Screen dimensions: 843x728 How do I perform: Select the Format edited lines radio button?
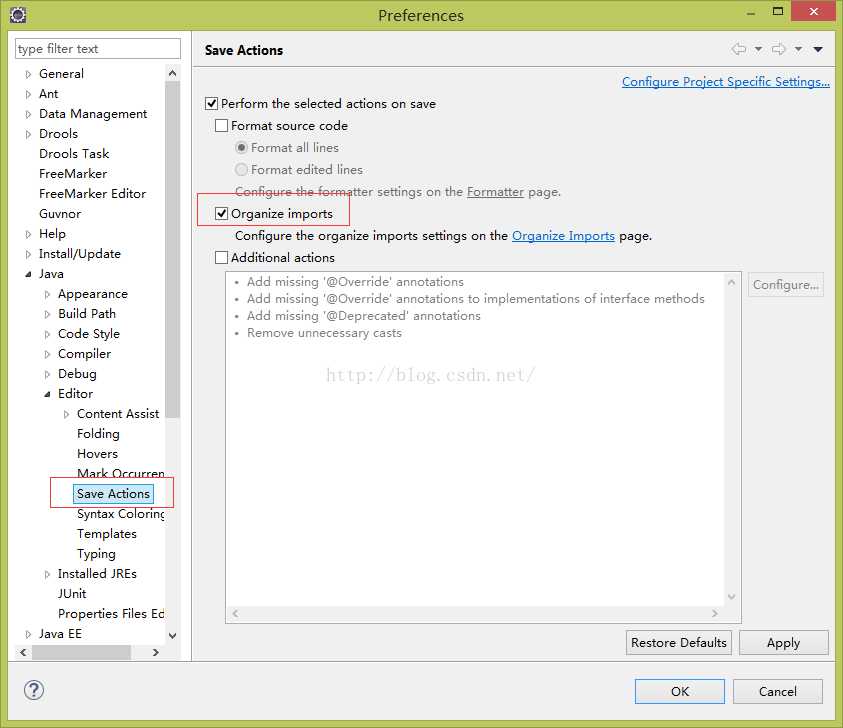pyautogui.click(x=241, y=169)
